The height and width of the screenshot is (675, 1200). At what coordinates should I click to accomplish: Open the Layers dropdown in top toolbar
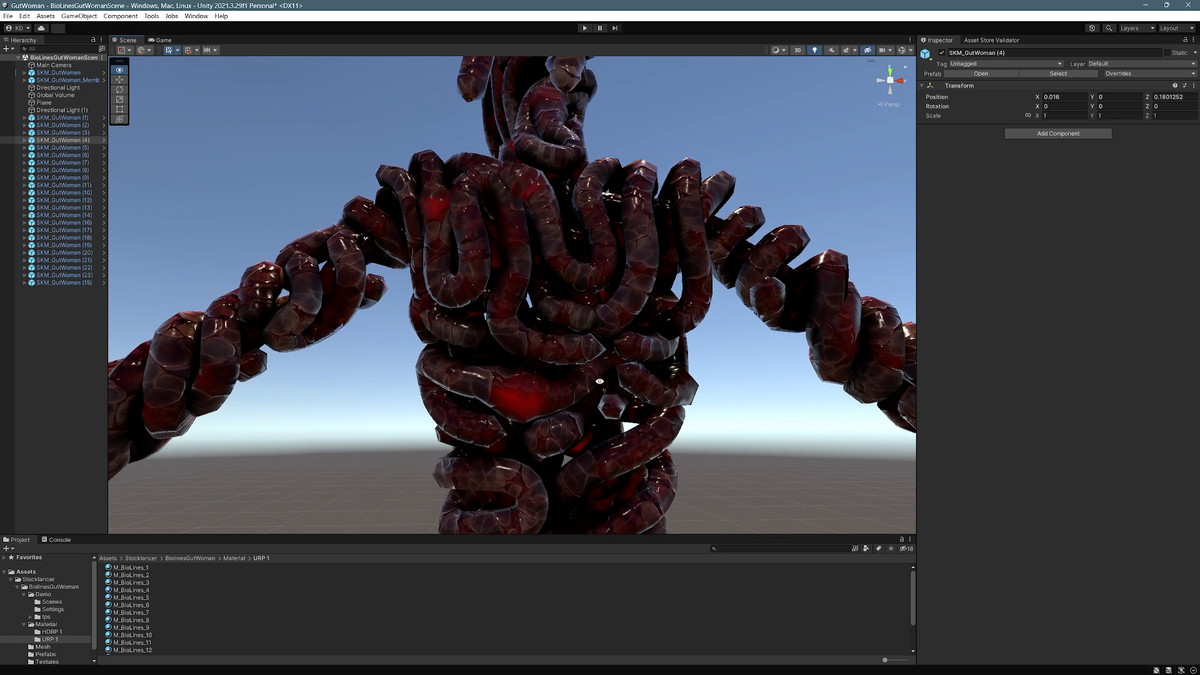[x=1136, y=28]
